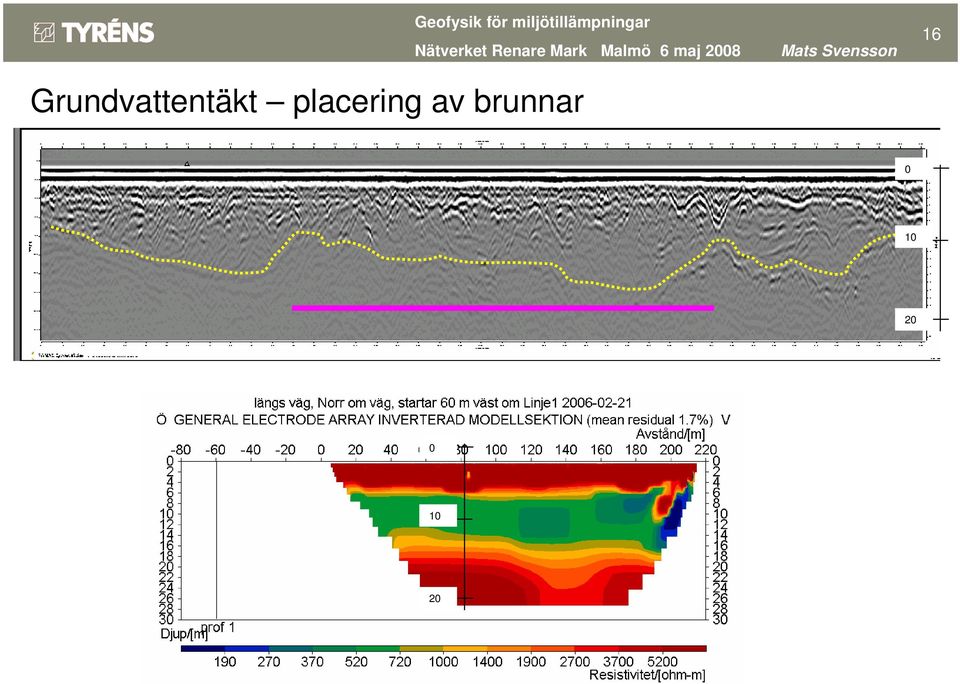Image resolution: width=960 pixels, height=684 pixels.
Task: Click the 'V' west marker right of title
Action: click(x=726, y=420)
